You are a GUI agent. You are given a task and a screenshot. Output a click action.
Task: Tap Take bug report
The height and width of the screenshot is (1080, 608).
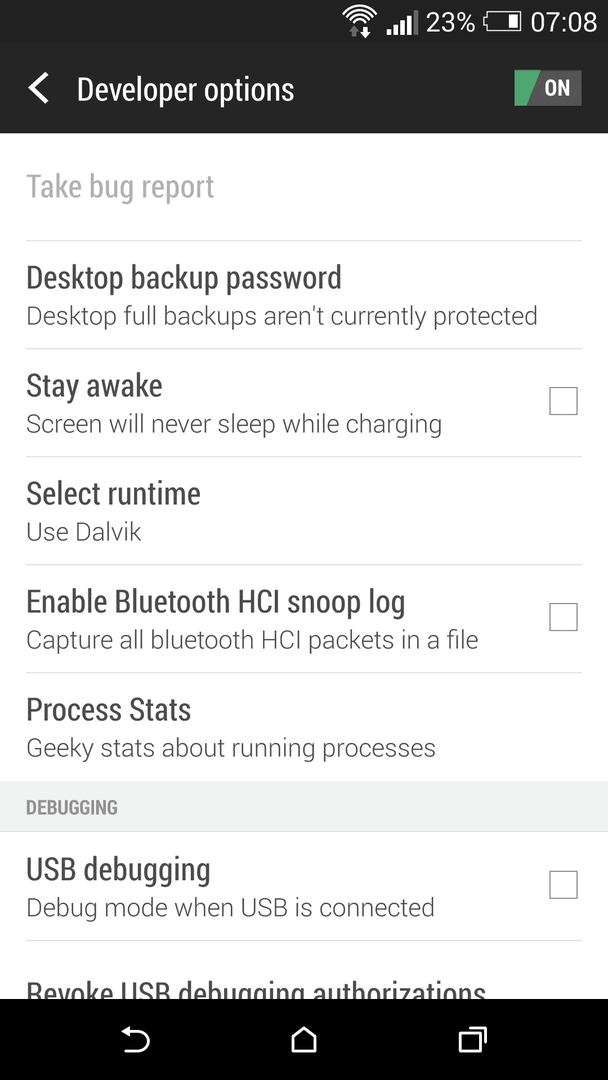(304, 187)
